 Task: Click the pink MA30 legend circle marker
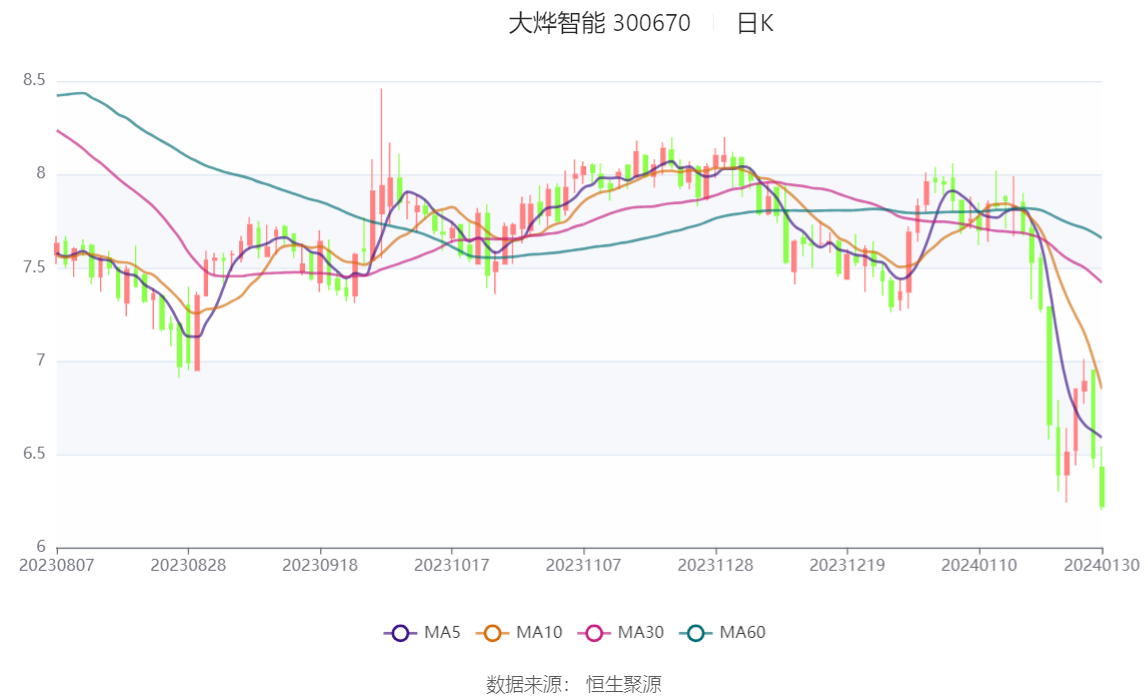click(594, 633)
